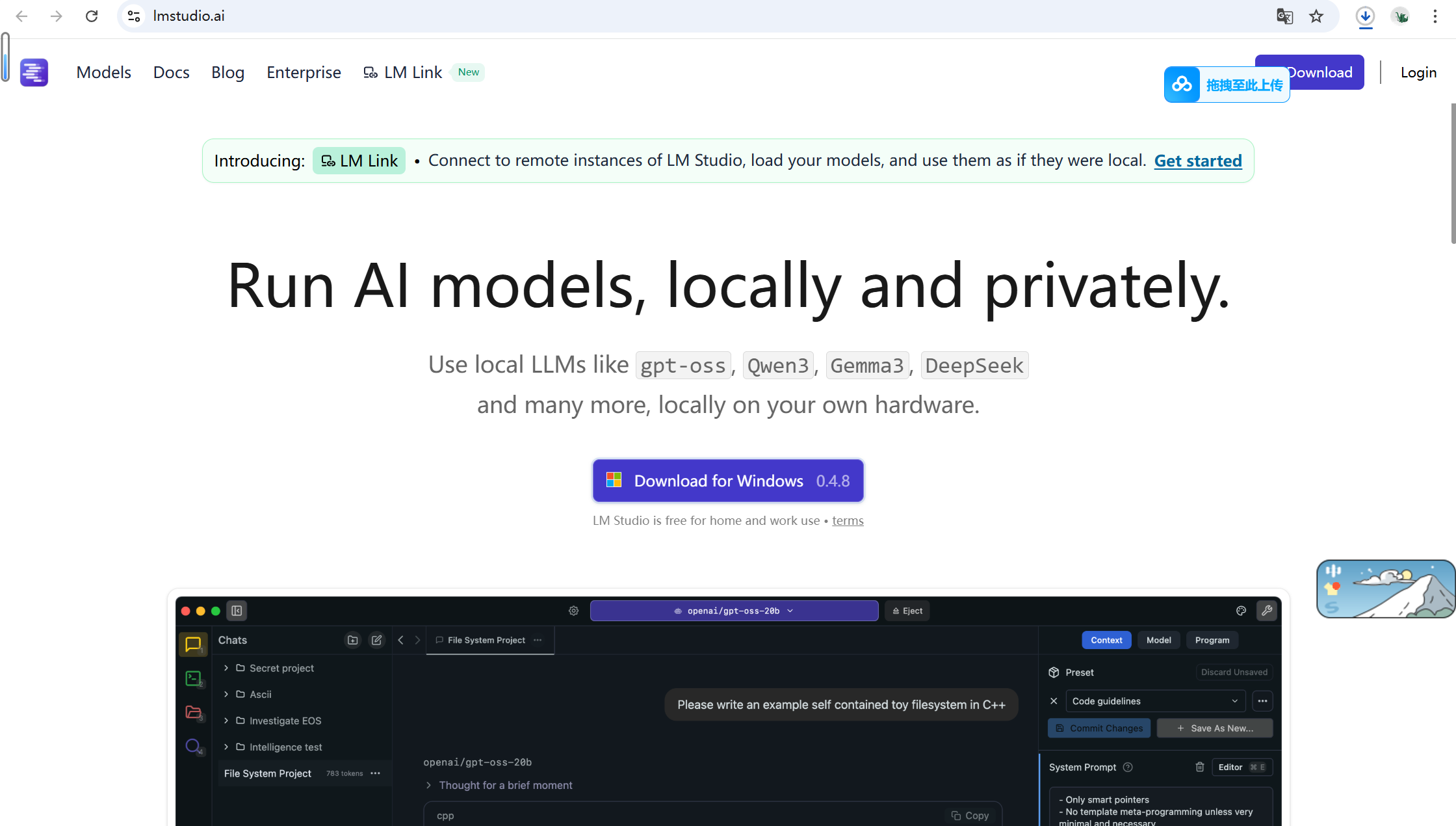Bookmark this page with the star icon
Screen dimensions: 1456x826
click(x=1316, y=16)
